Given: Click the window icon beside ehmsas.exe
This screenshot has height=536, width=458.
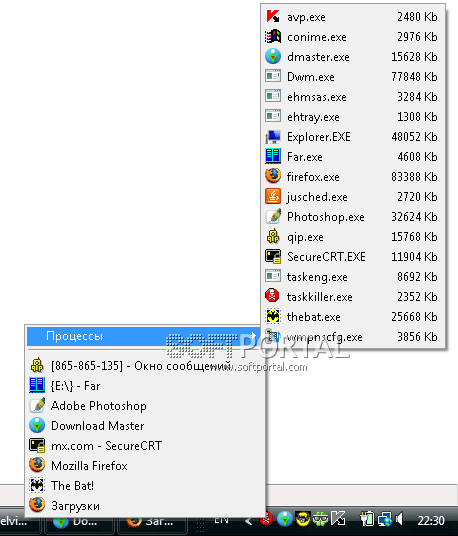Looking at the screenshot, I should pos(273,96).
